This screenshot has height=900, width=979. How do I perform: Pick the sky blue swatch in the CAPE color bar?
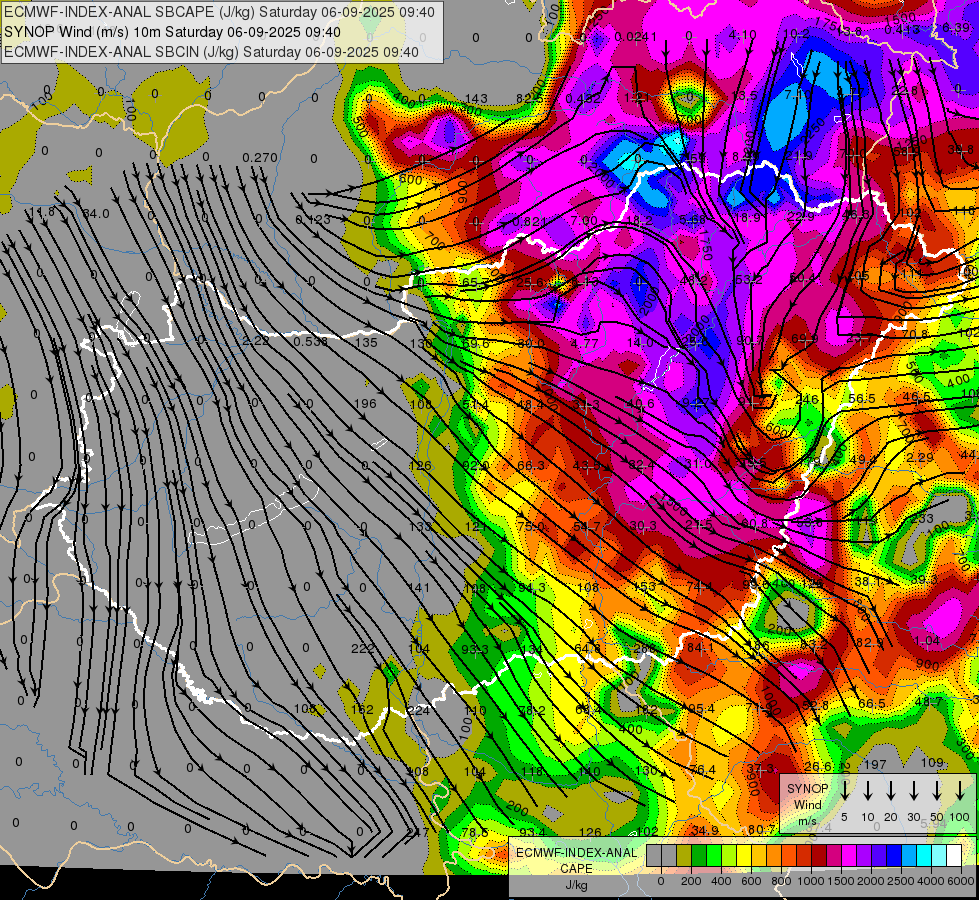[x=908, y=856]
